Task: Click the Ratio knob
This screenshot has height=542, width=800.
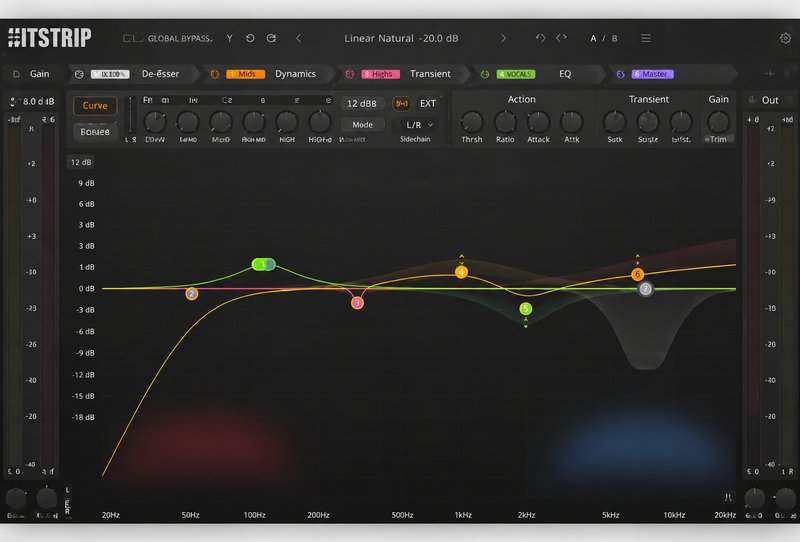Action: [x=505, y=122]
